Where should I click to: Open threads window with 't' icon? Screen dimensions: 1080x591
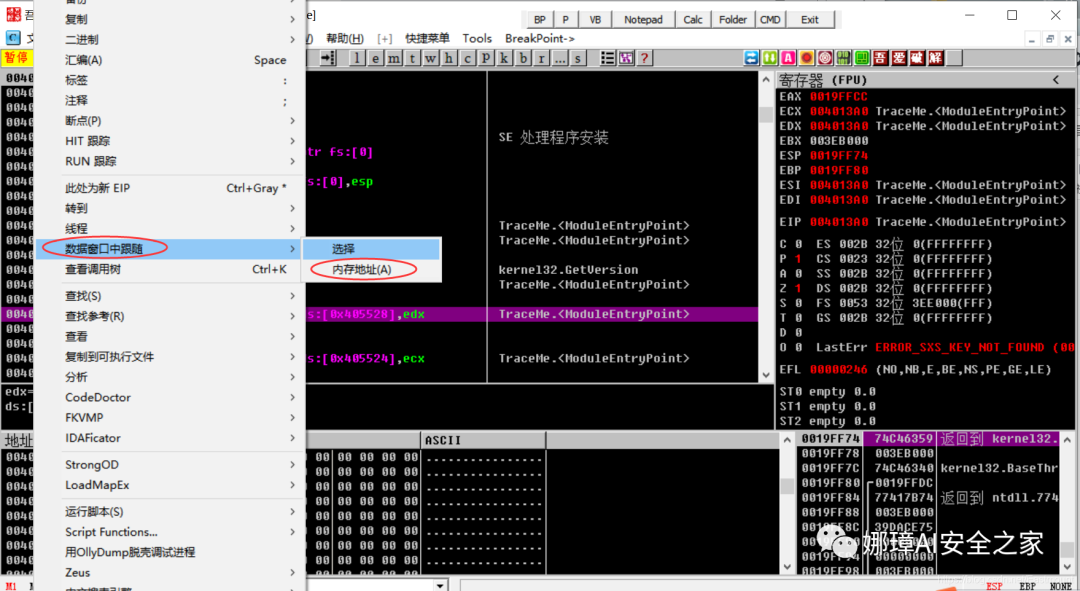click(x=412, y=59)
